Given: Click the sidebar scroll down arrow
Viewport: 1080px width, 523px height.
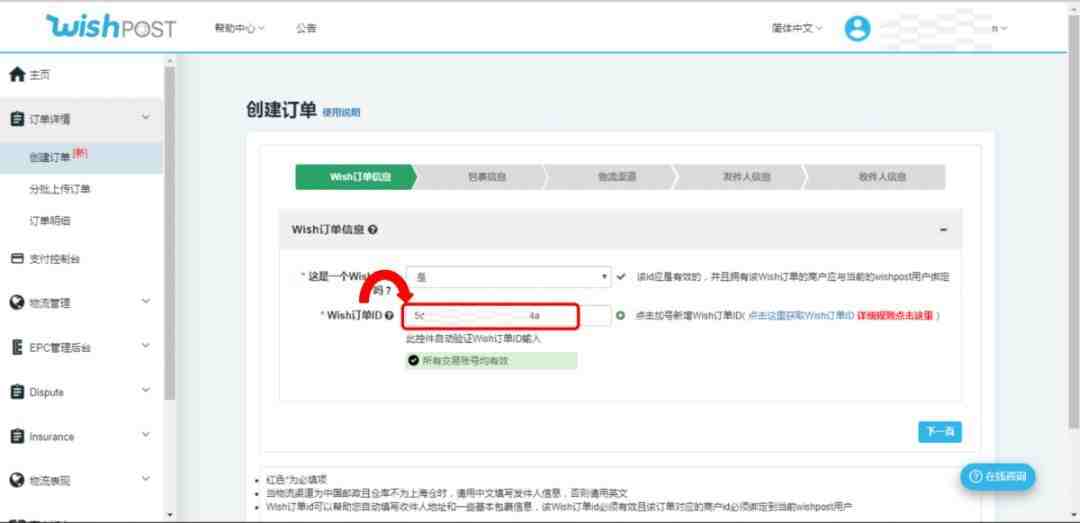Looking at the screenshot, I should click(x=169, y=515).
